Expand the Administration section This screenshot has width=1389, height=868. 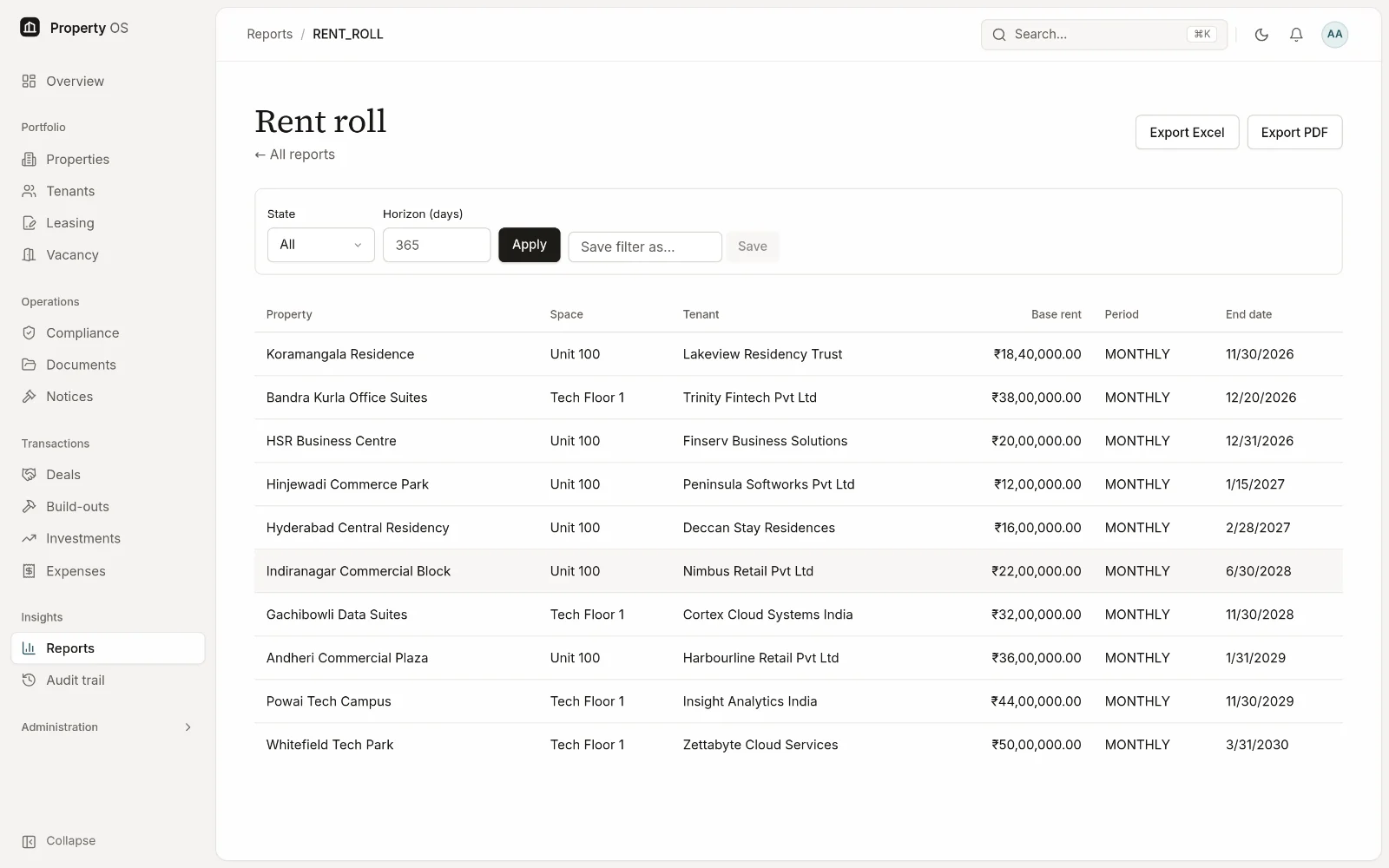tap(108, 727)
